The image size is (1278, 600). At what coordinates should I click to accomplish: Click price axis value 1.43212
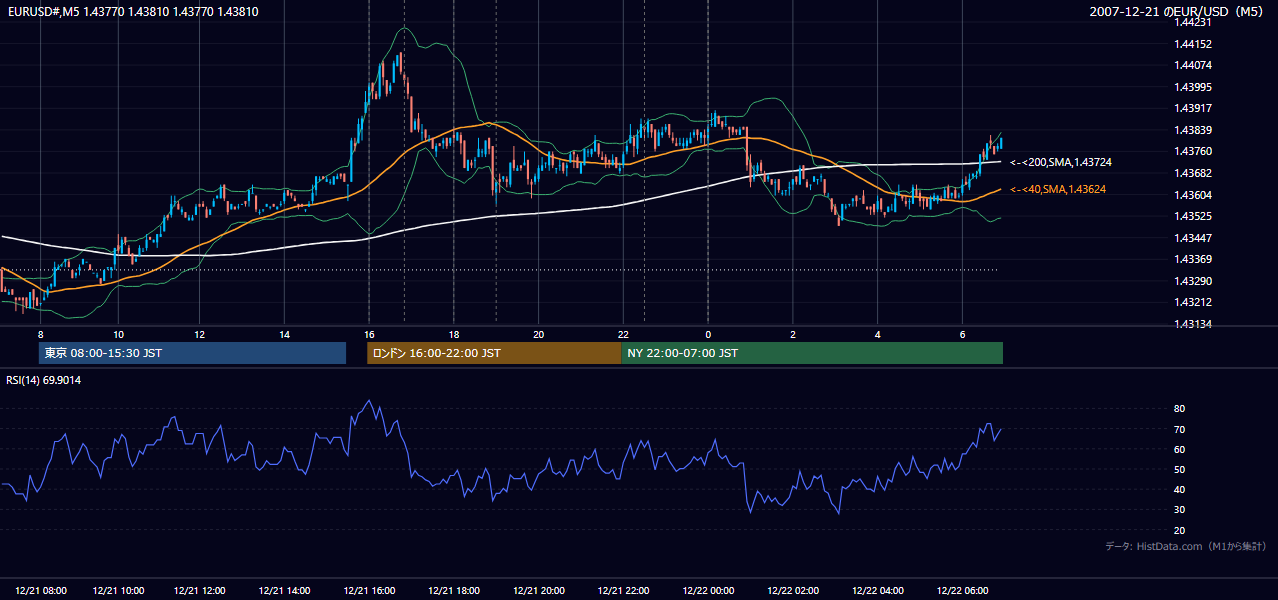pos(1193,302)
